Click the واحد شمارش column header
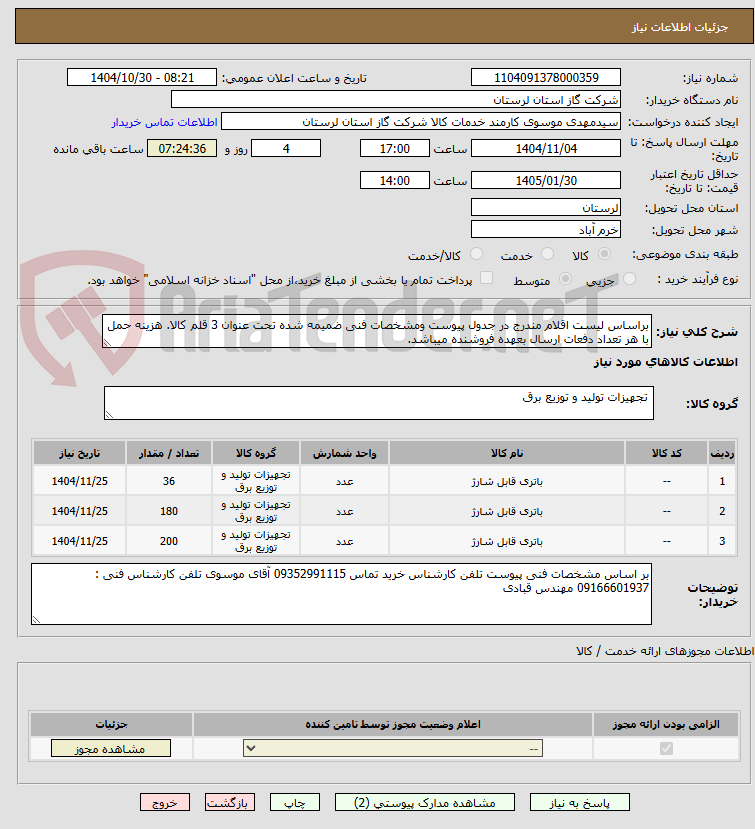755x829 pixels. [345, 453]
